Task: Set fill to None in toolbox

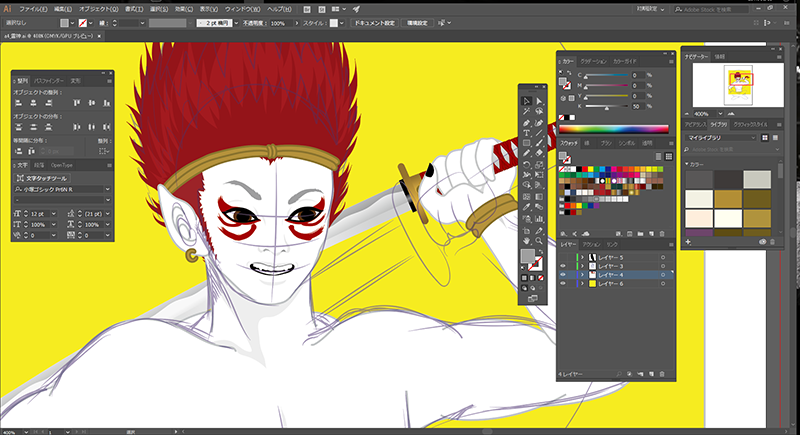Action: [540, 278]
